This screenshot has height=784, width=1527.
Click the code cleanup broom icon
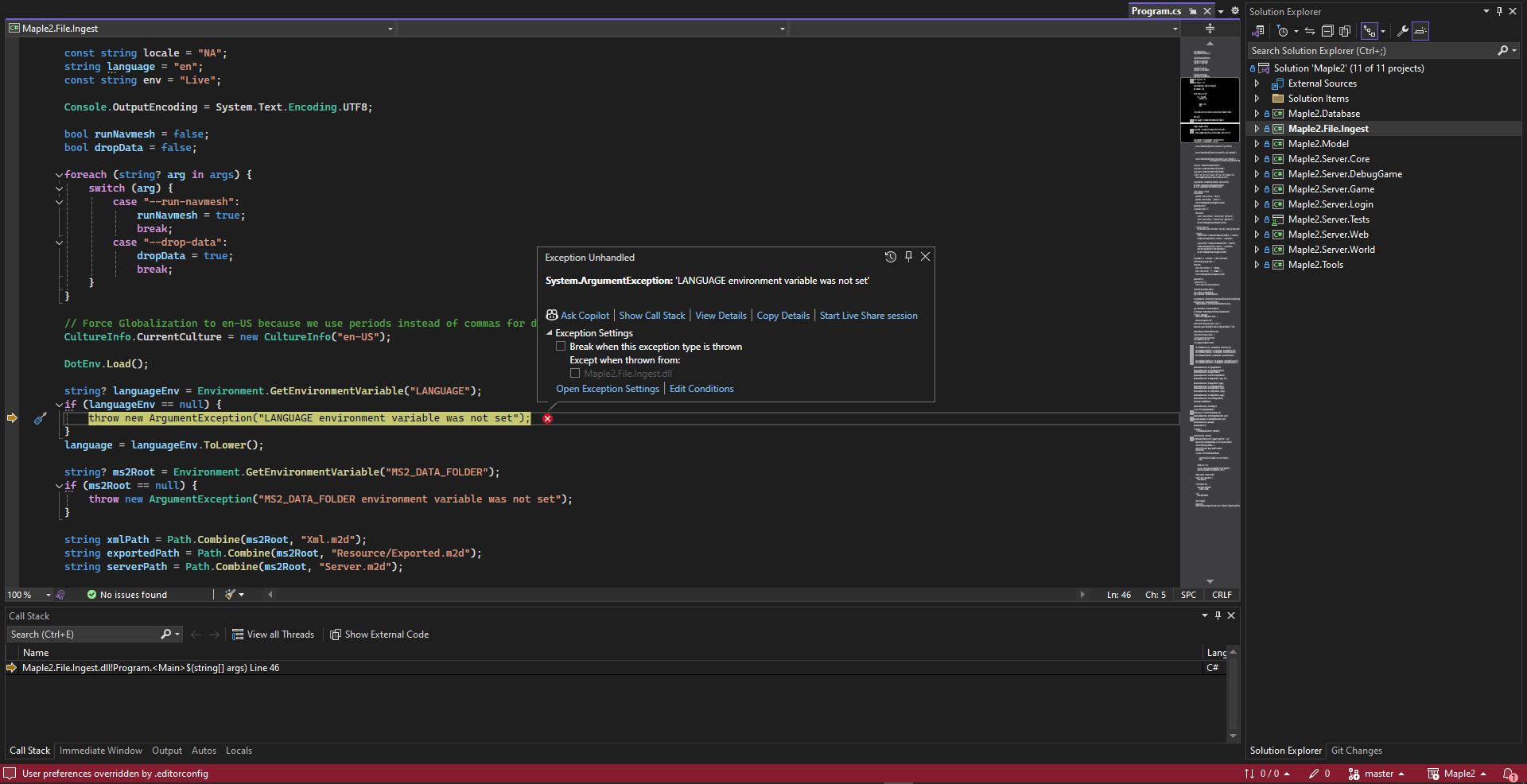pos(231,595)
